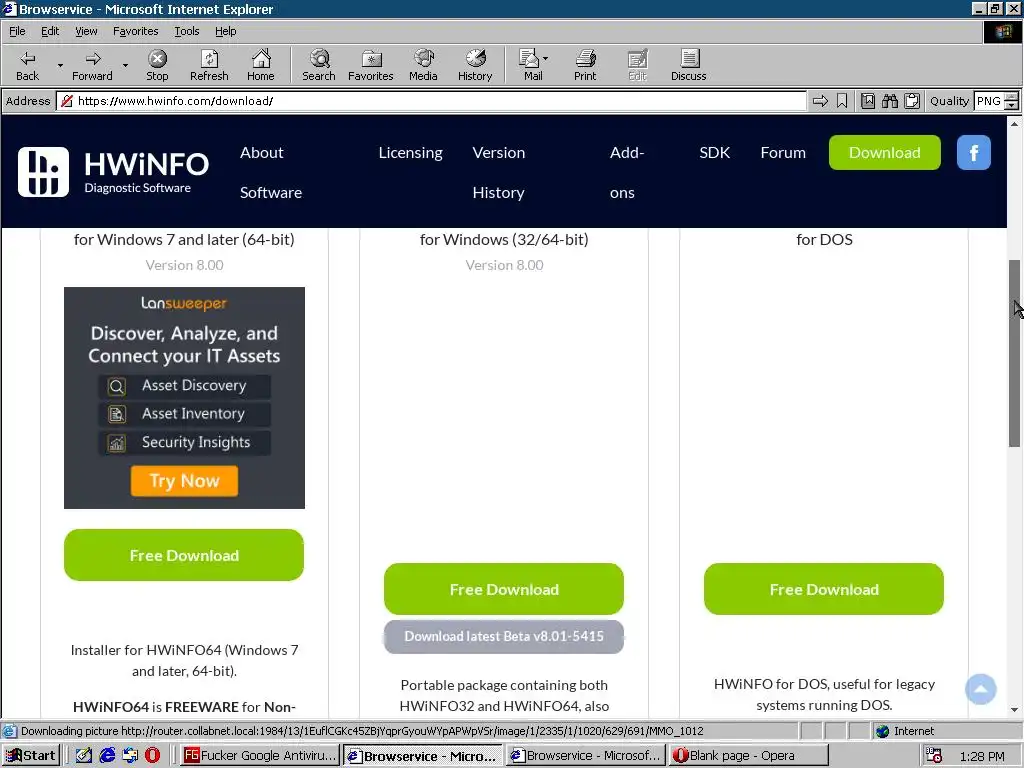This screenshot has height=768, width=1024.
Task: Click the 1:28 PM clock
Action: click(x=982, y=756)
